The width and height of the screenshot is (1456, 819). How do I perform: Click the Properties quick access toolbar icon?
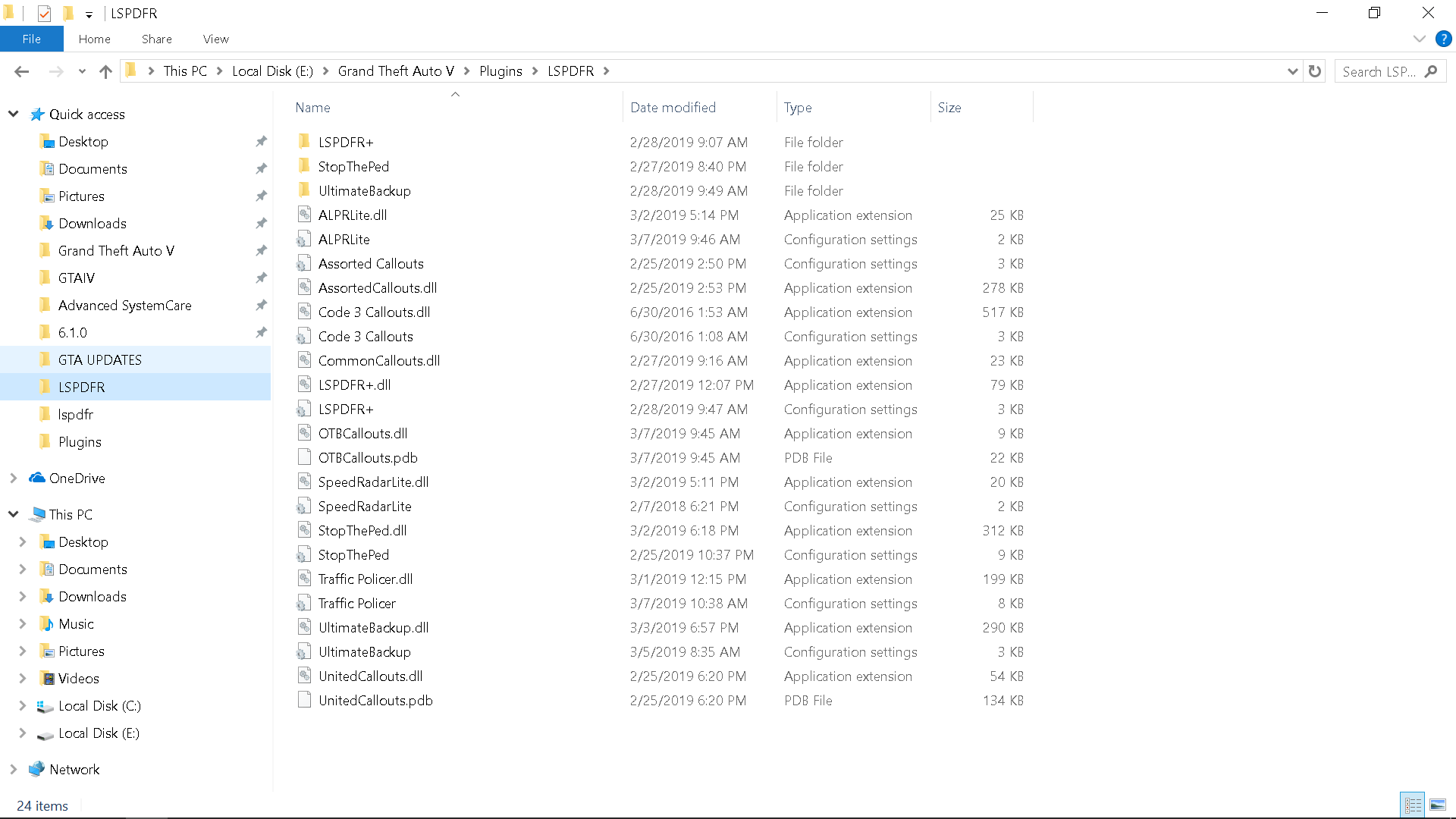44,13
